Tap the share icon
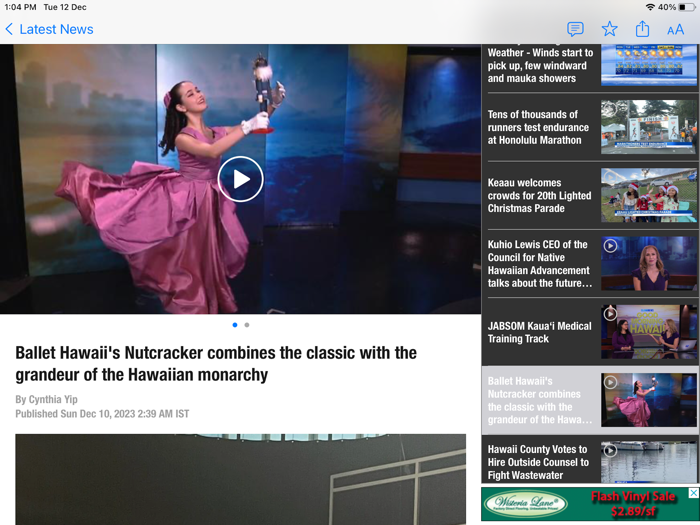 (x=642, y=29)
